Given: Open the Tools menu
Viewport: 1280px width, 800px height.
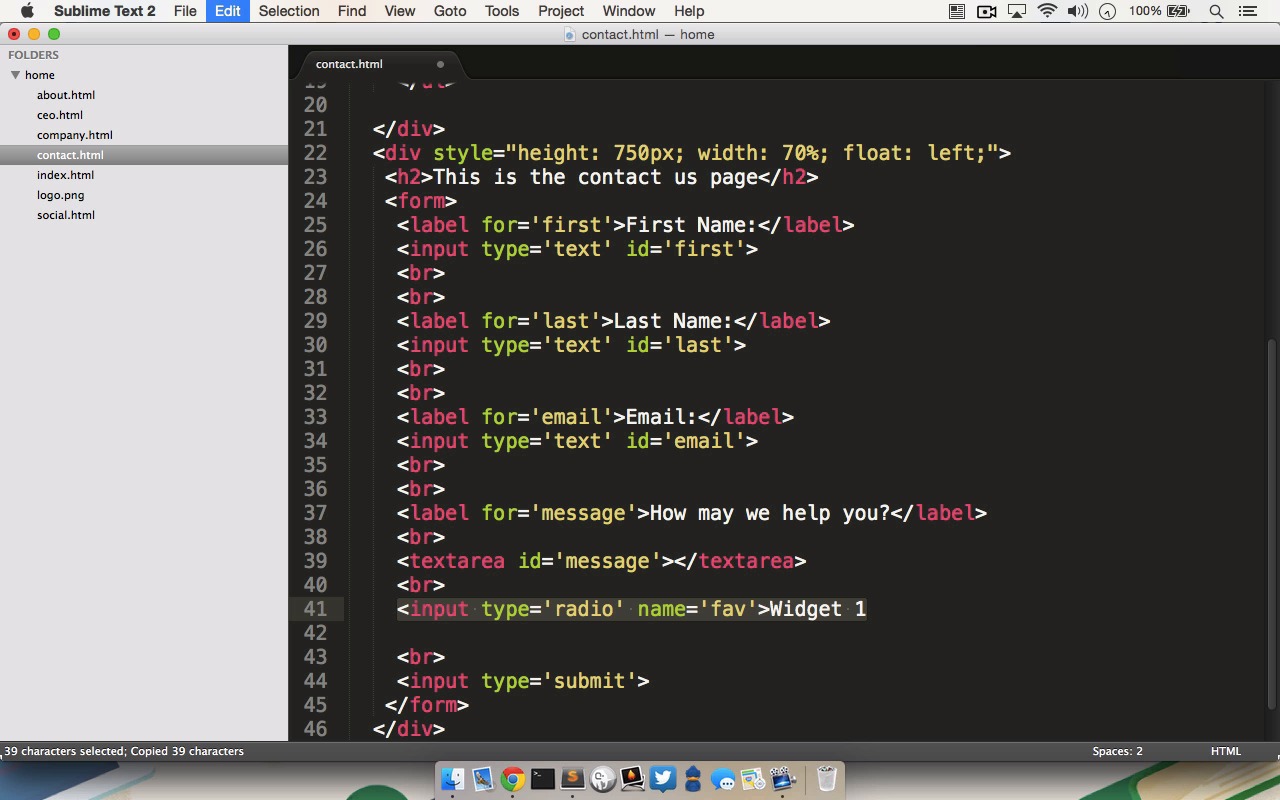Looking at the screenshot, I should click(x=502, y=11).
